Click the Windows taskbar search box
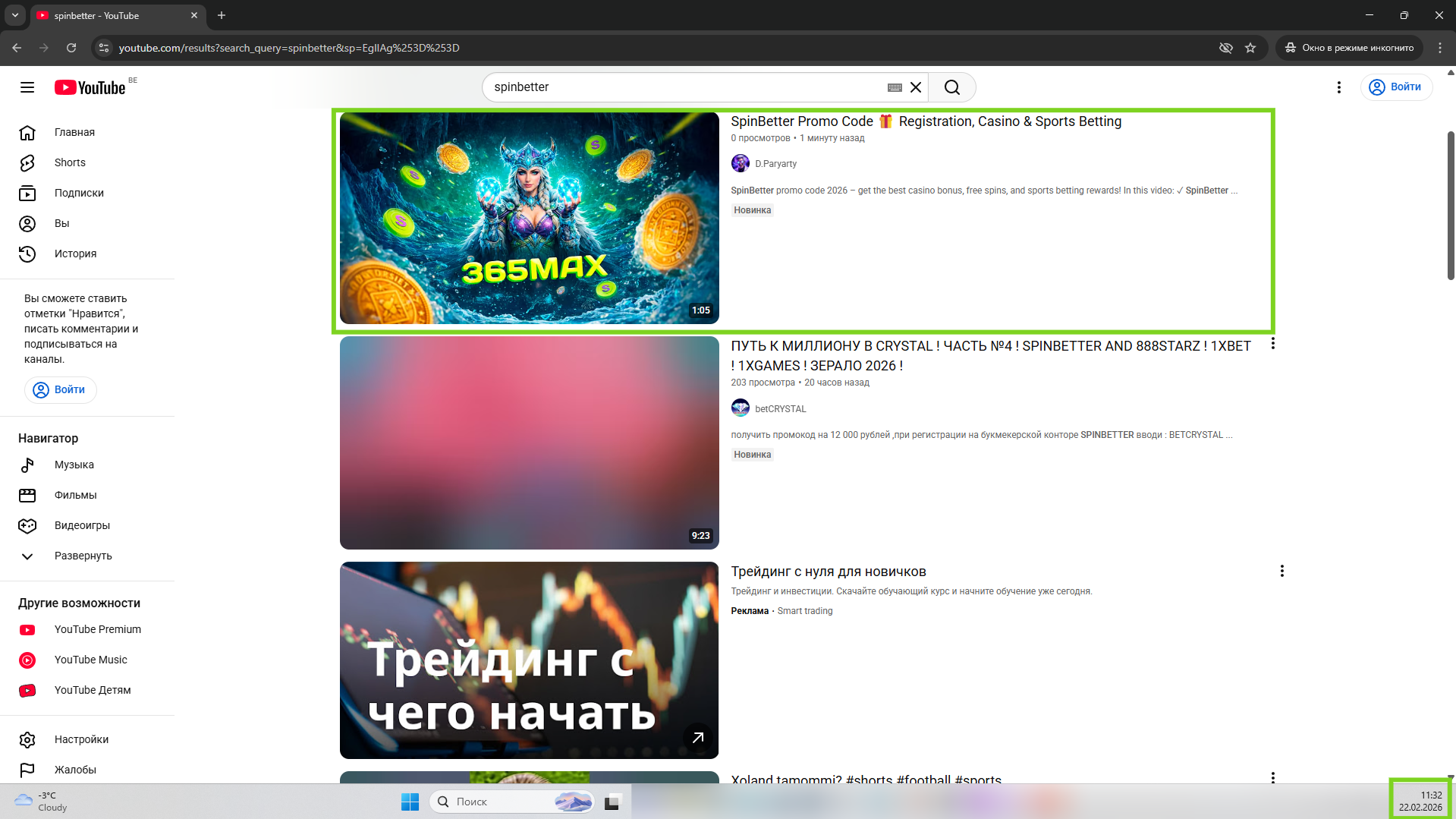This screenshot has width=1456, height=819. point(511,802)
